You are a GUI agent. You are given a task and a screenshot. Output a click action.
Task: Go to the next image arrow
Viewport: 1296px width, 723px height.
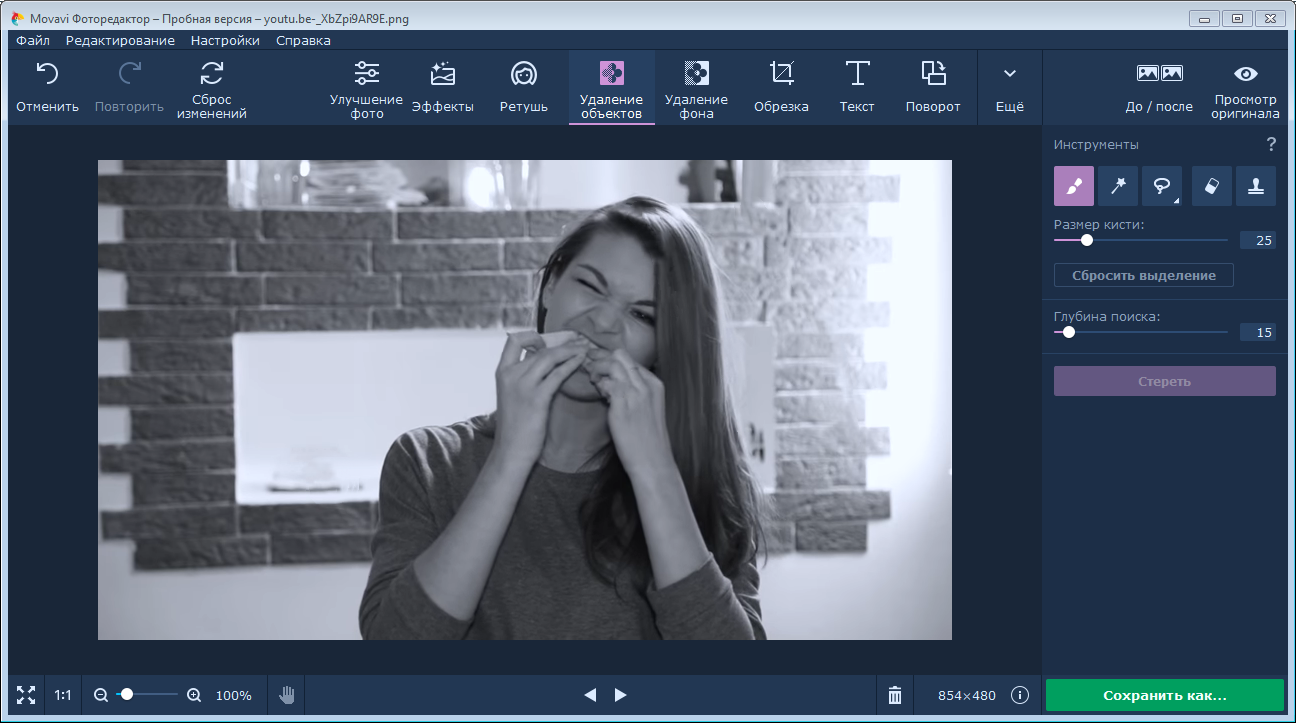pyautogui.click(x=621, y=695)
